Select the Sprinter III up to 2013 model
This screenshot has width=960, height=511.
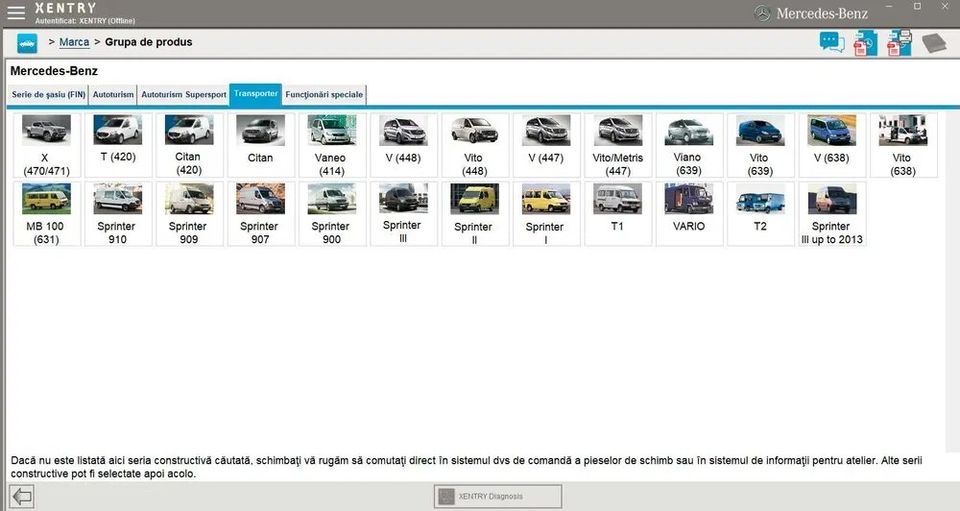click(832, 214)
